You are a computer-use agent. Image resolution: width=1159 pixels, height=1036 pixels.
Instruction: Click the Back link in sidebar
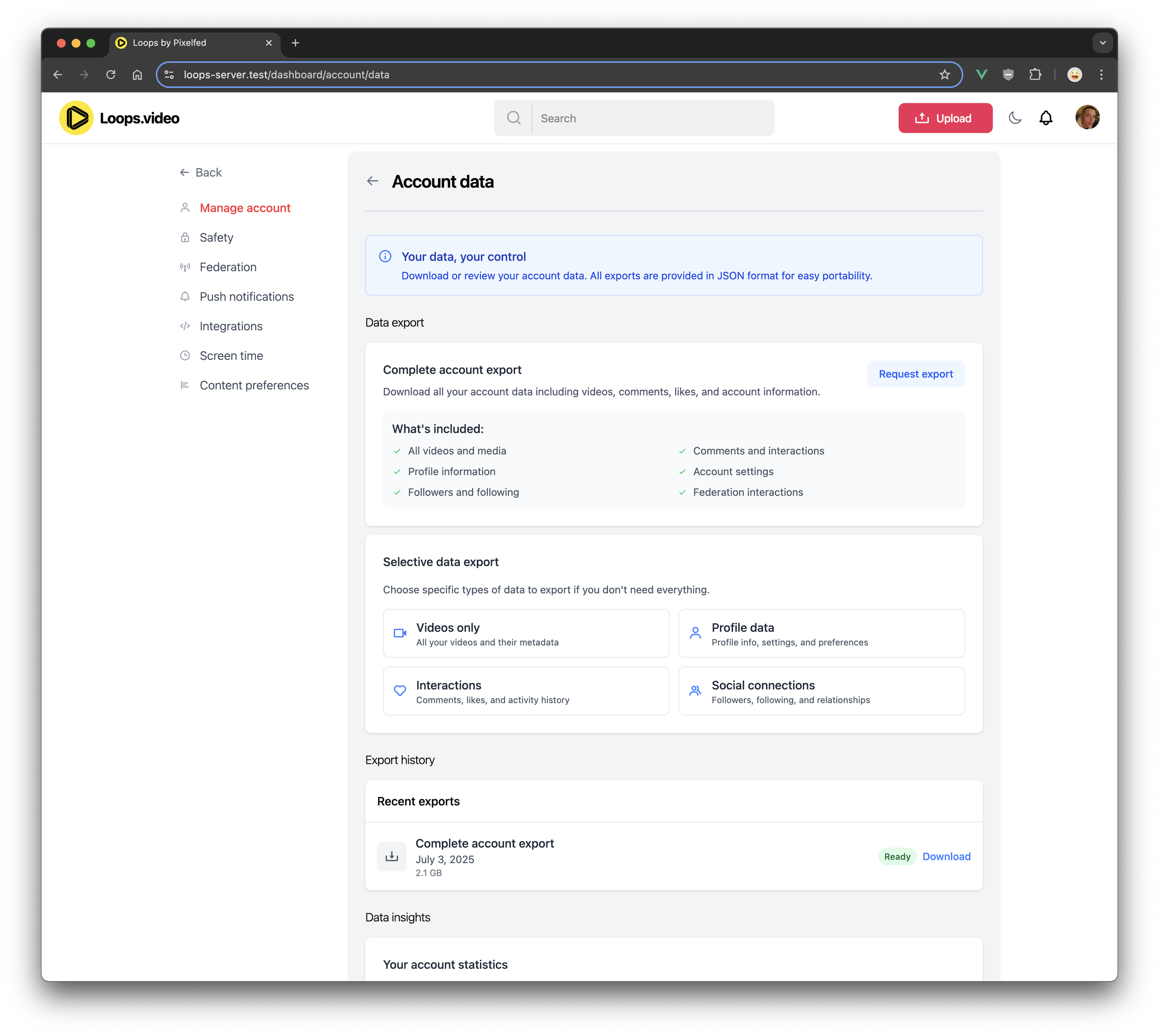pos(201,172)
